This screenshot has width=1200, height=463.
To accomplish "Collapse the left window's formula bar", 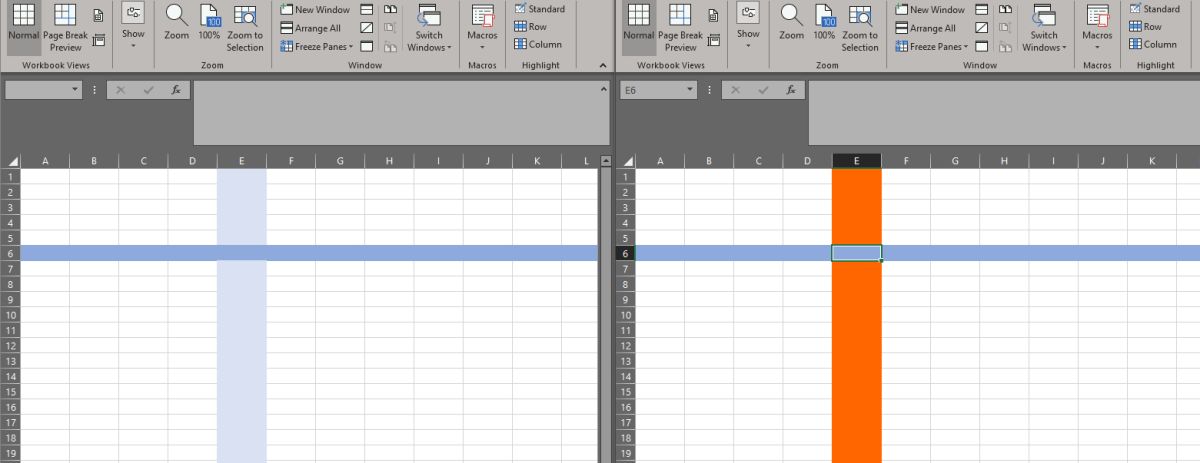I will pos(603,88).
